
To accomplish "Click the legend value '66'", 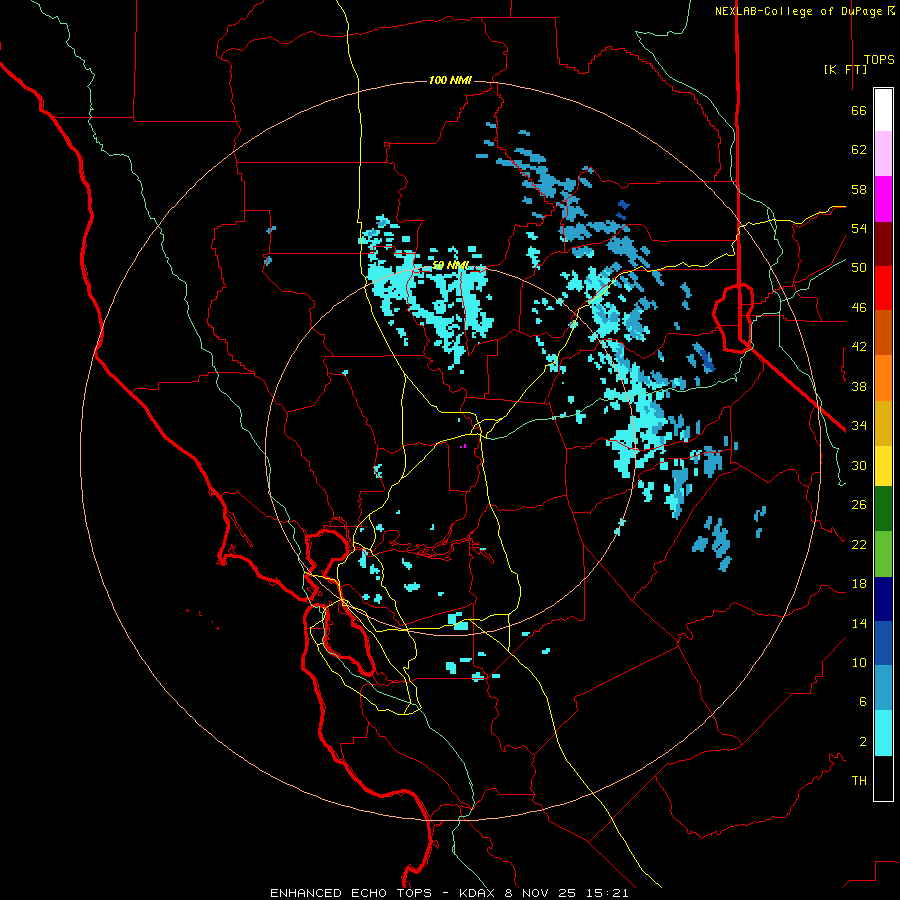I will pyautogui.click(x=859, y=110).
